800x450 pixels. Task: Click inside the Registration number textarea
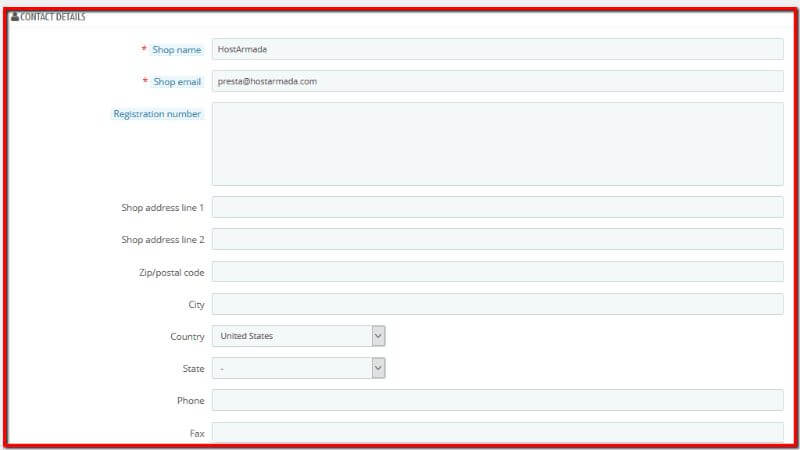[x=497, y=144]
